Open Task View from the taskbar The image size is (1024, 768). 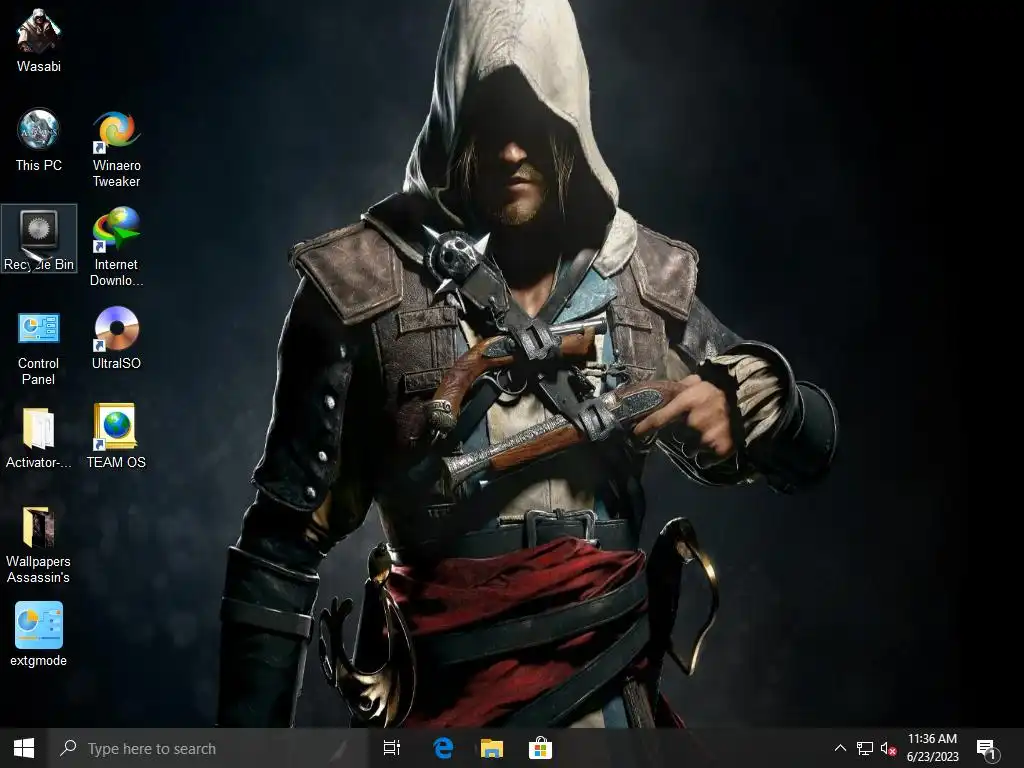[392, 748]
